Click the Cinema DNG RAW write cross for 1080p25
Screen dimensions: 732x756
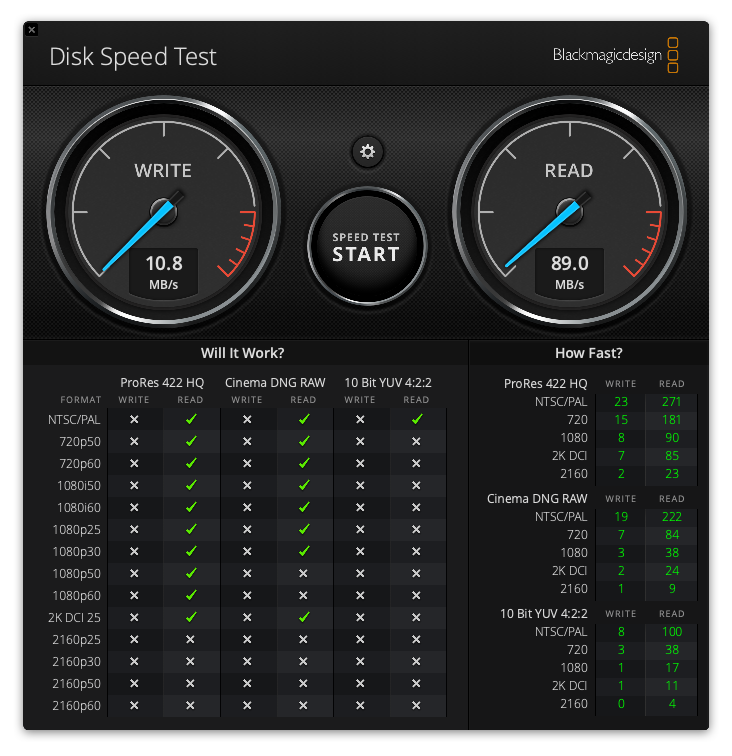[x=247, y=530]
